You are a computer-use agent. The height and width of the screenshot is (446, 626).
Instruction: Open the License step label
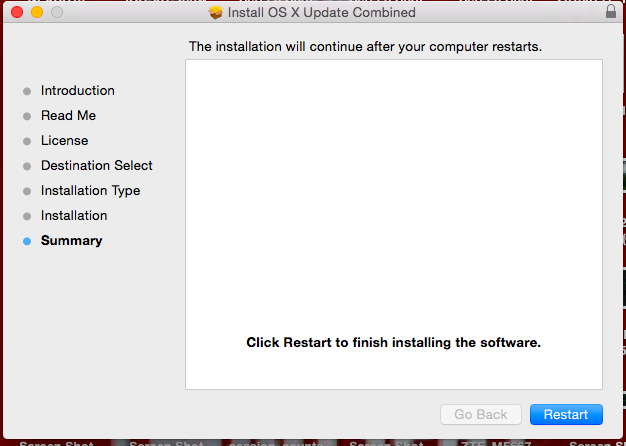64,141
